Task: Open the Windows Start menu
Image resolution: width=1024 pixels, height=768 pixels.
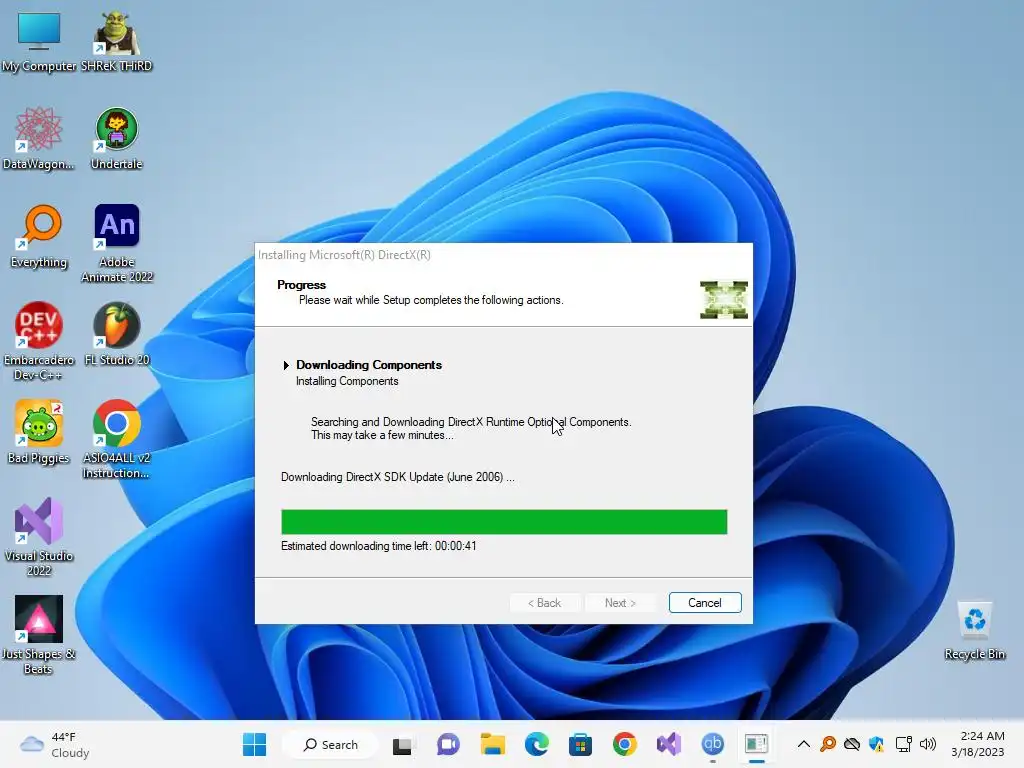Action: pos(254,744)
